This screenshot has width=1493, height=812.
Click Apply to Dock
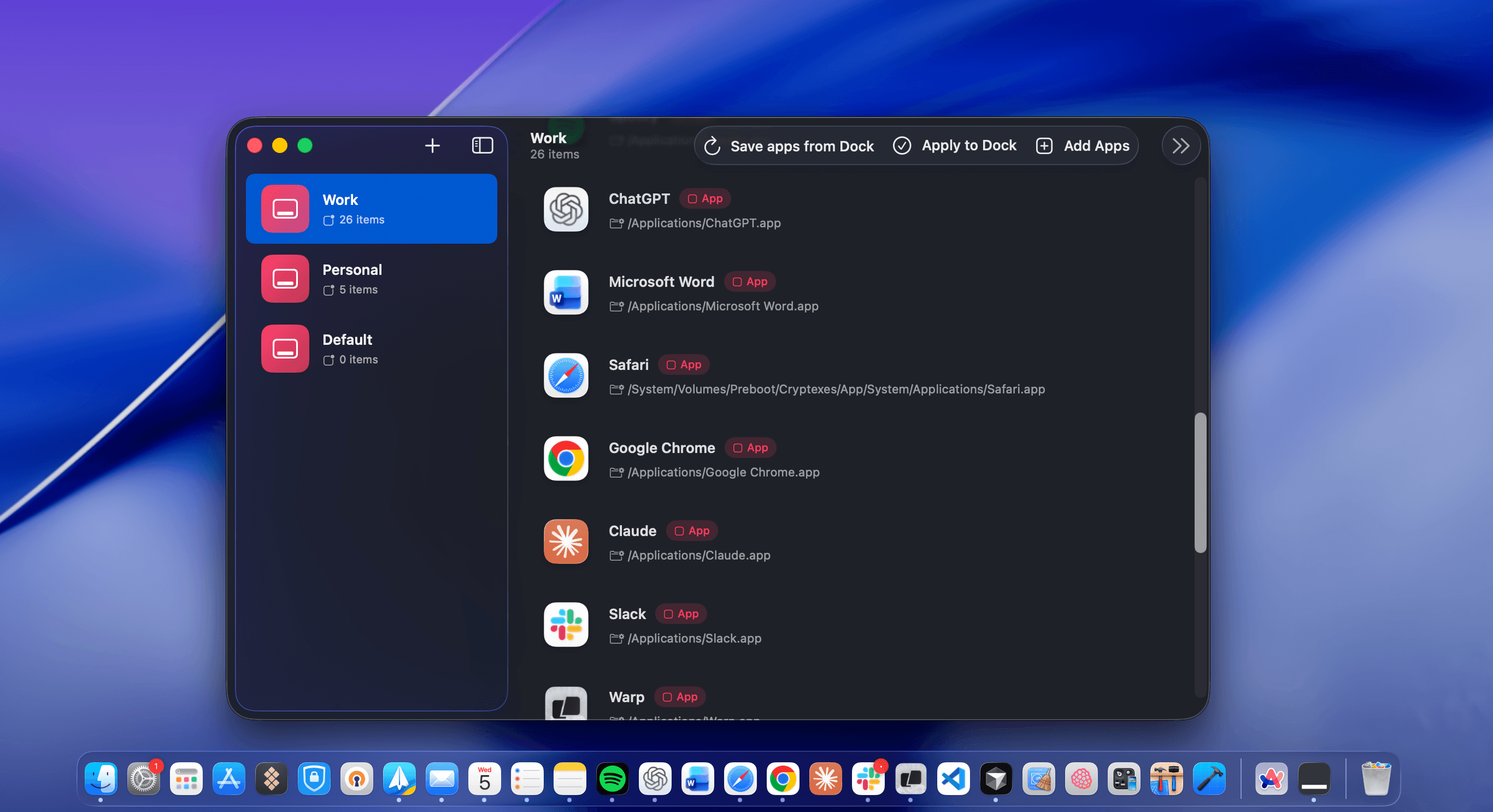pos(954,145)
